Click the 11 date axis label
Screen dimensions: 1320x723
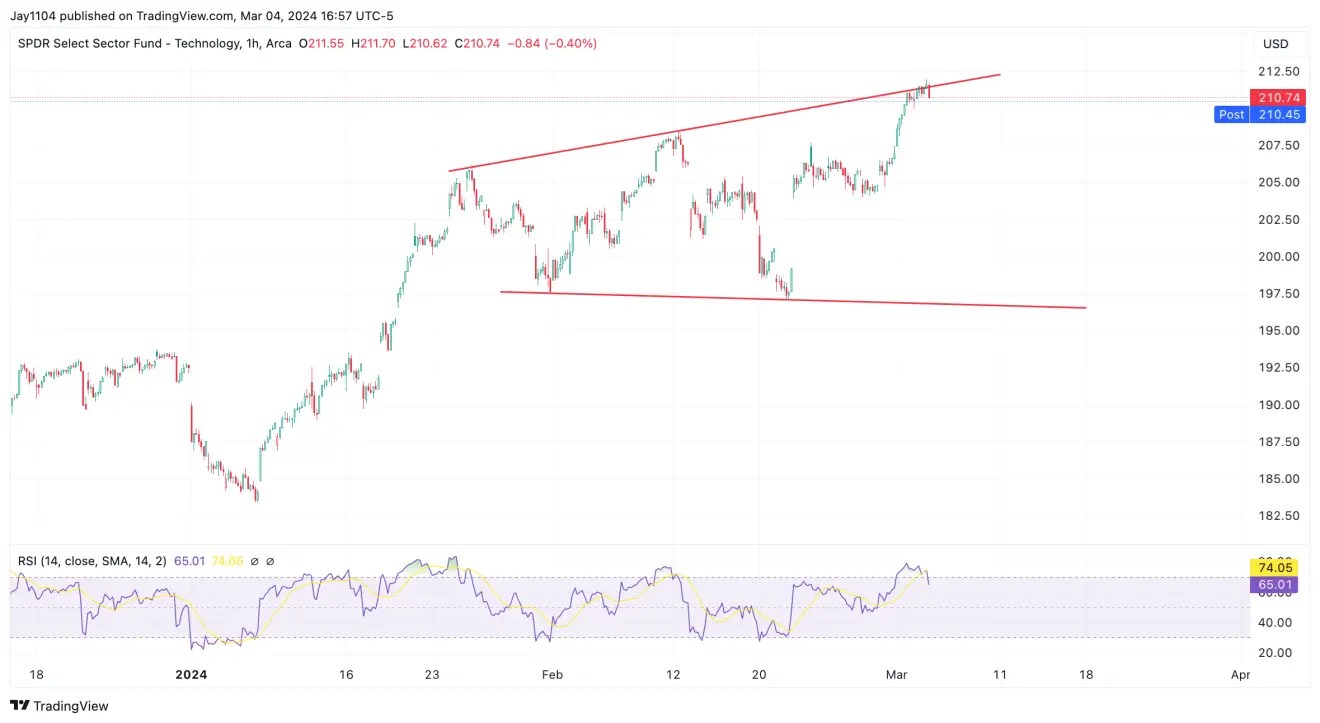(x=1000, y=675)
